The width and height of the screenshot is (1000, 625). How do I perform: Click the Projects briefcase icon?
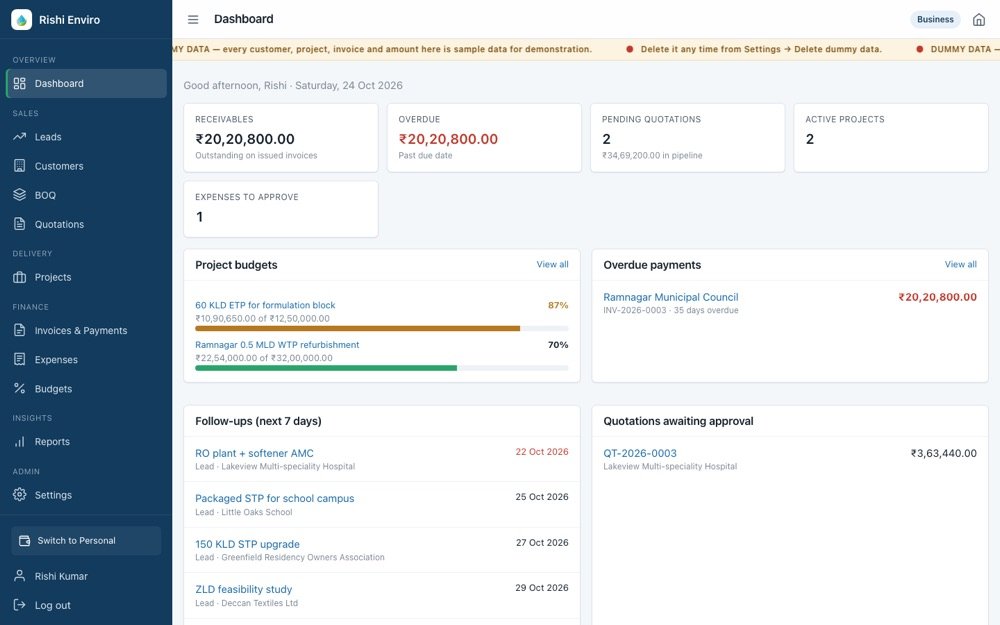pyautogui.click(x=20, y=277)
